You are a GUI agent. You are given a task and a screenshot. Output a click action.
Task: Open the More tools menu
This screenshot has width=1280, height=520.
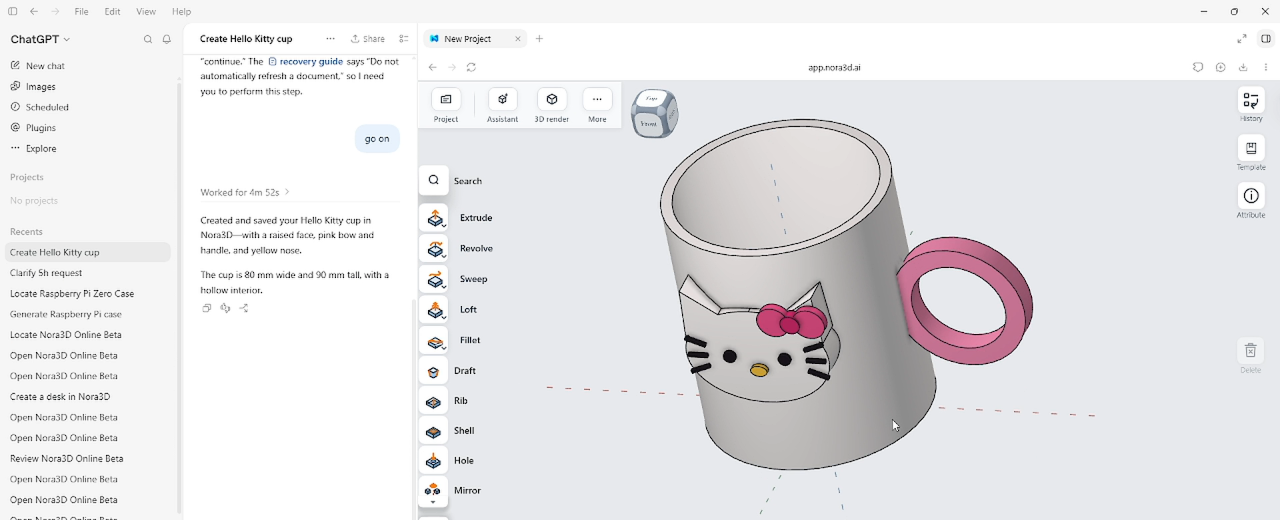click(x=597, y=106)
